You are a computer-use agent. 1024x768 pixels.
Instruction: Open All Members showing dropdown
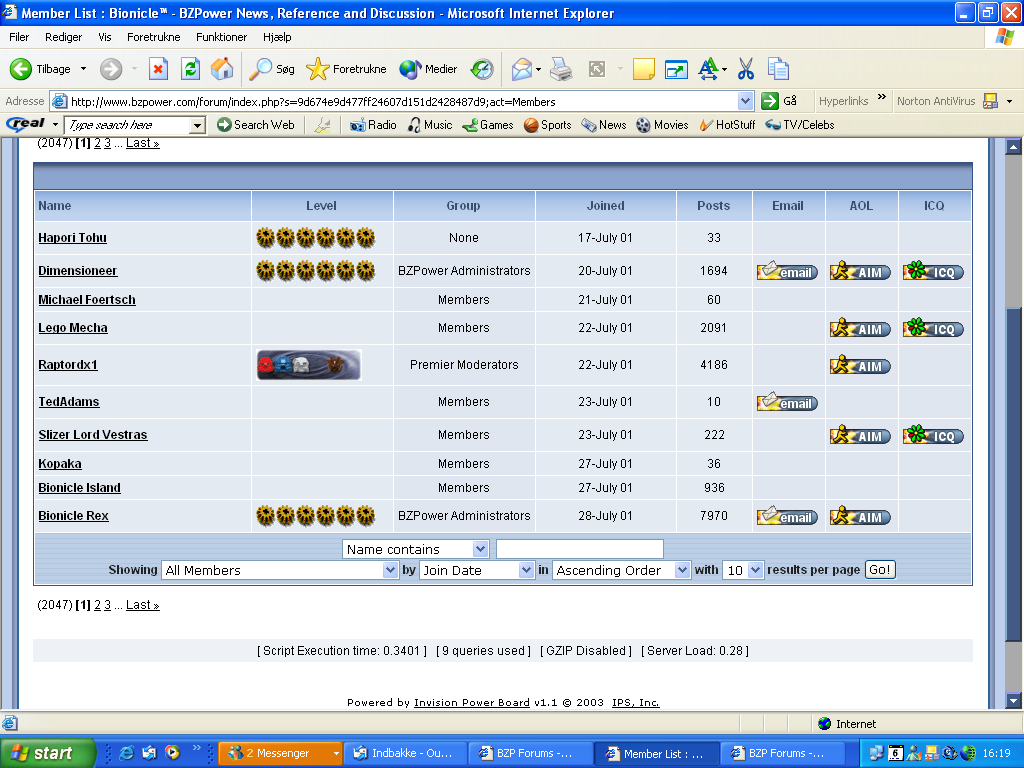point(280,570)
